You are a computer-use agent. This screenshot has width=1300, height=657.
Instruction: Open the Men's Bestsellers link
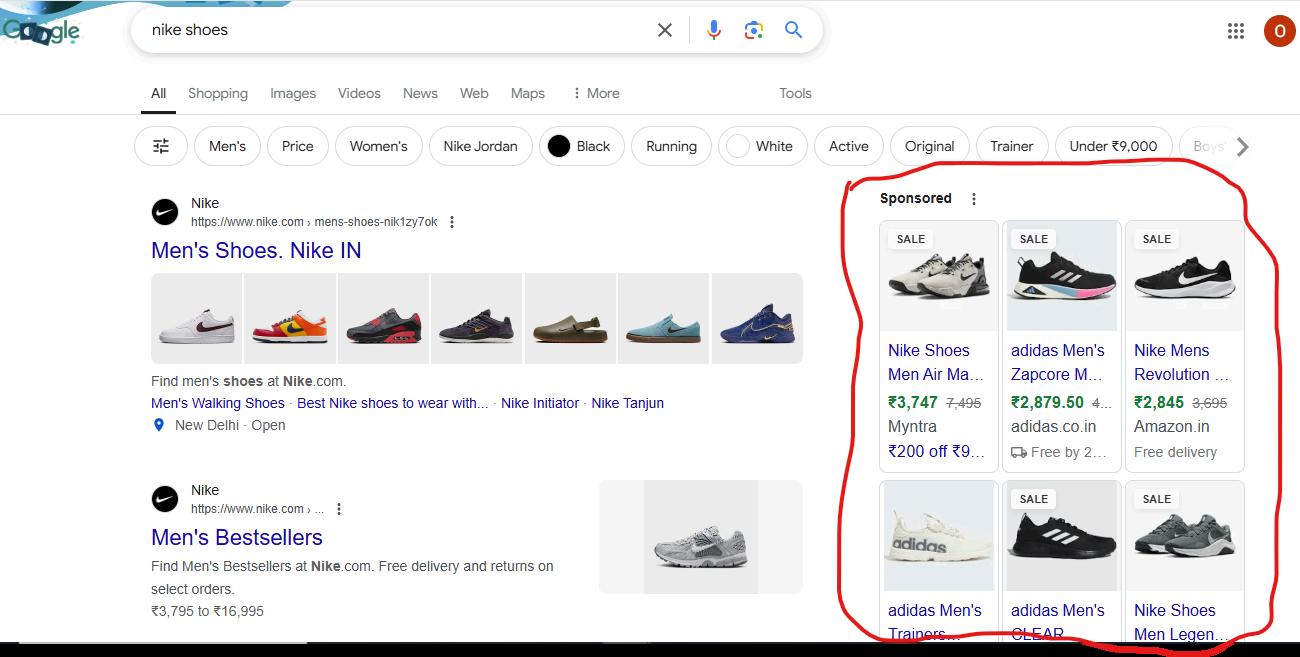237,538
